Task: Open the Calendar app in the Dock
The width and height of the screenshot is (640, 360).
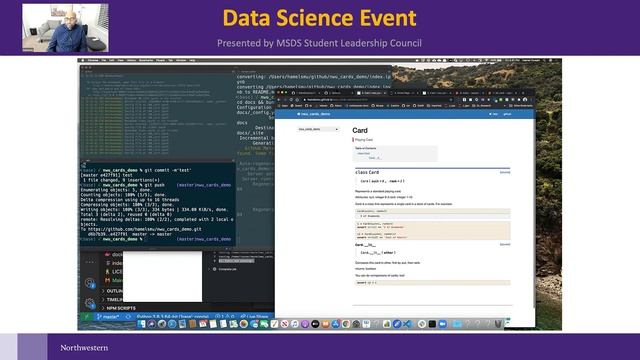Action: coord(203,324)
